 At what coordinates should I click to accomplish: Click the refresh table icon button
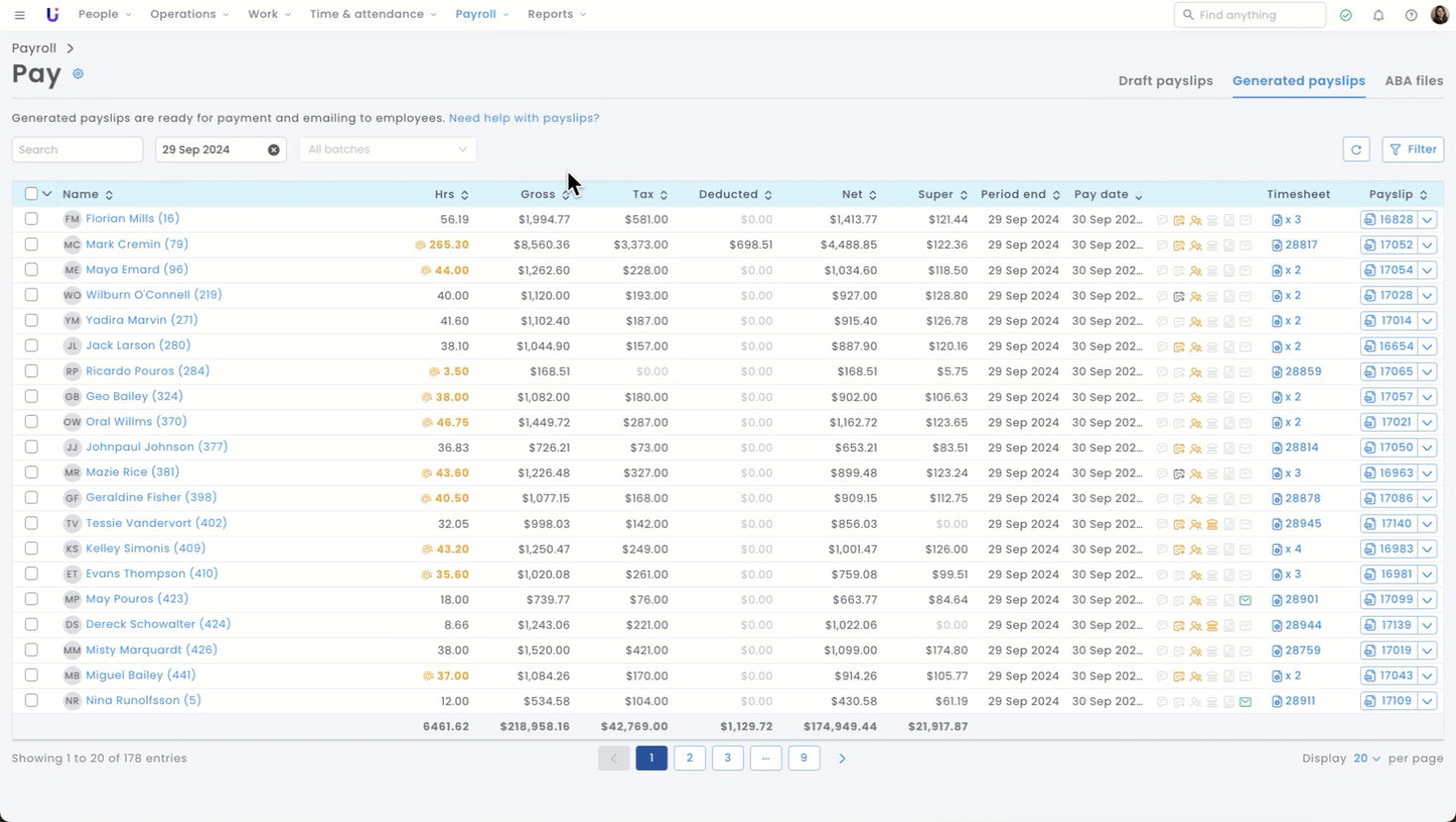click(x=1356, y=150)
